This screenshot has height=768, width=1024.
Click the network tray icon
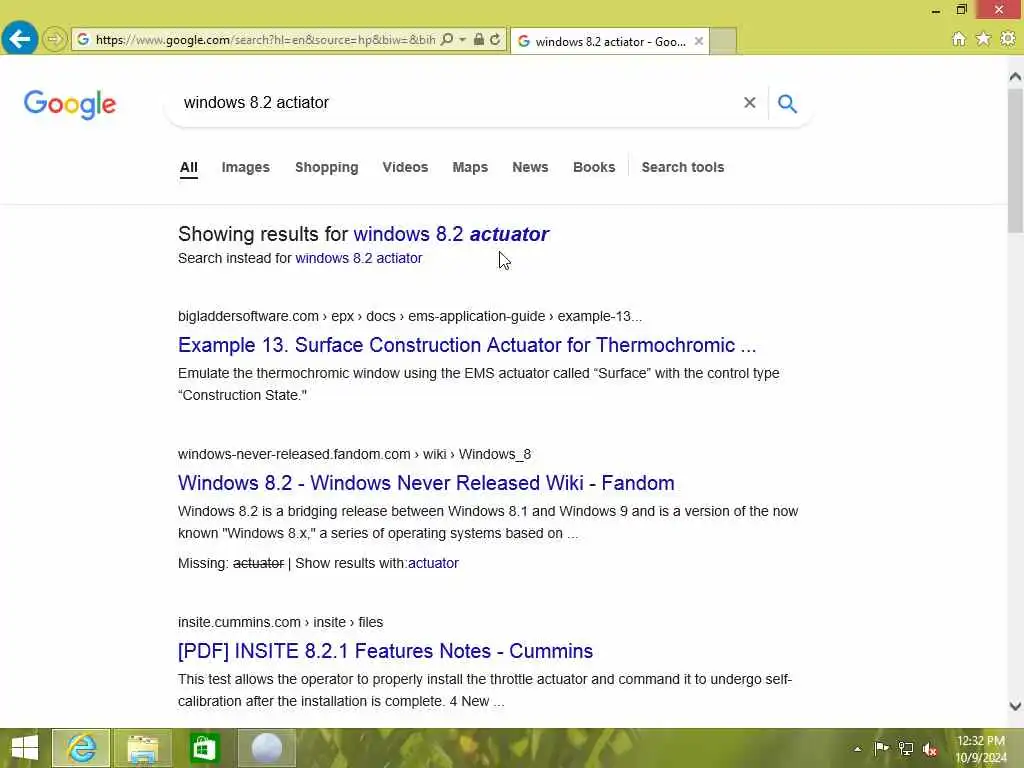pos(905,748)
